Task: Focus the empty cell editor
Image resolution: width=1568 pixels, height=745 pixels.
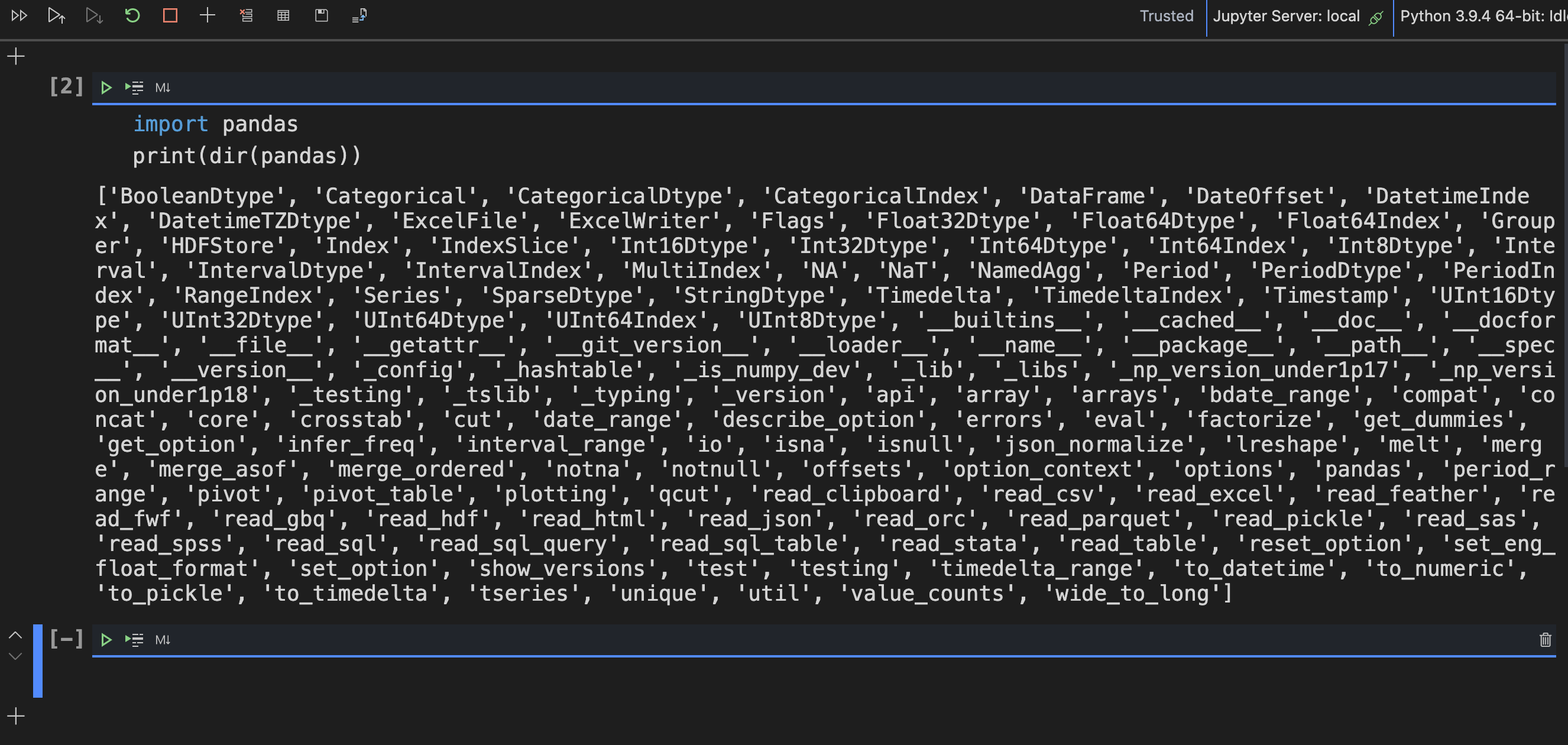Action: 824,677
